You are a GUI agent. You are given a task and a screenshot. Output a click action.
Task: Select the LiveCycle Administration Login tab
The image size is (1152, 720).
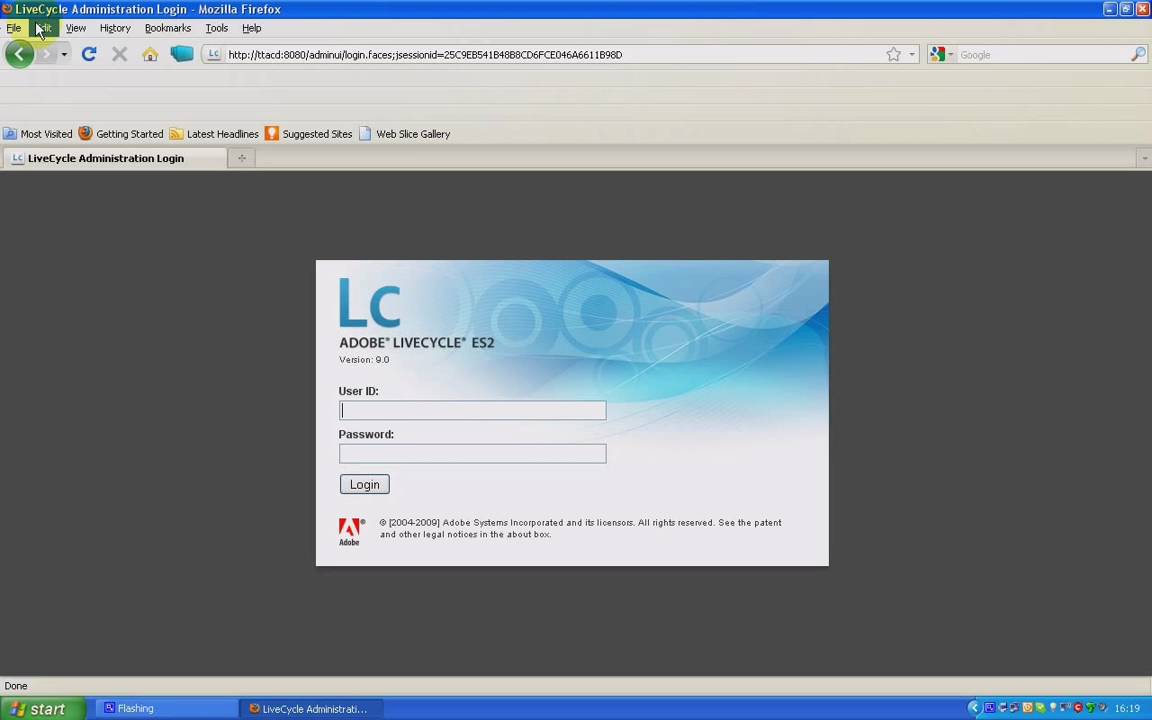point(115,158)
